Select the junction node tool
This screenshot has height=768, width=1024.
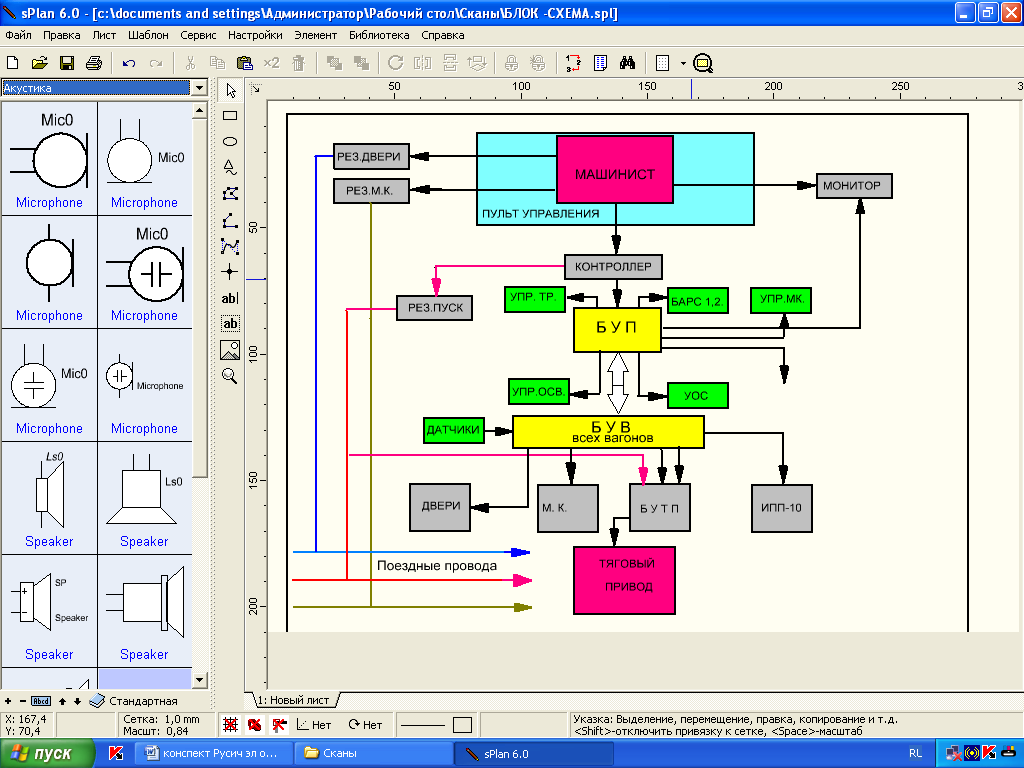[230, 272]
